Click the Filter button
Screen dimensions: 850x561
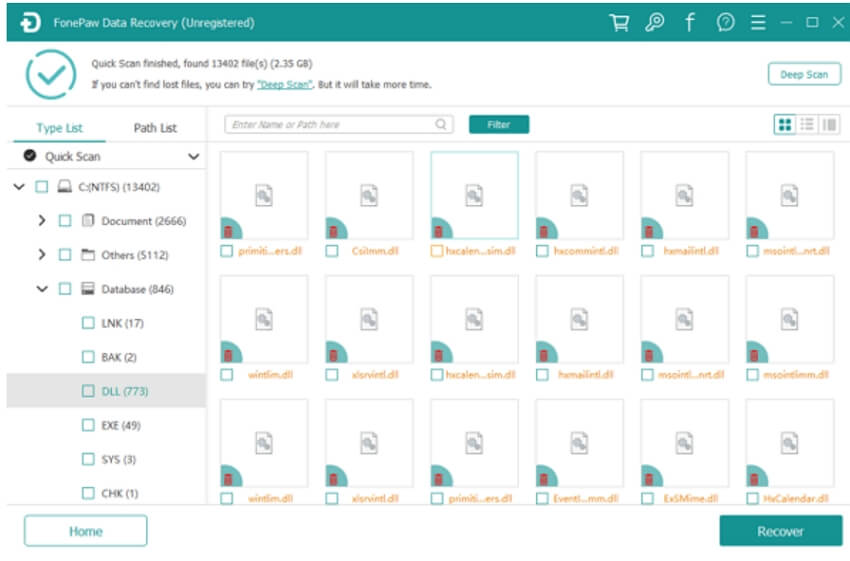tap(499, 125)
